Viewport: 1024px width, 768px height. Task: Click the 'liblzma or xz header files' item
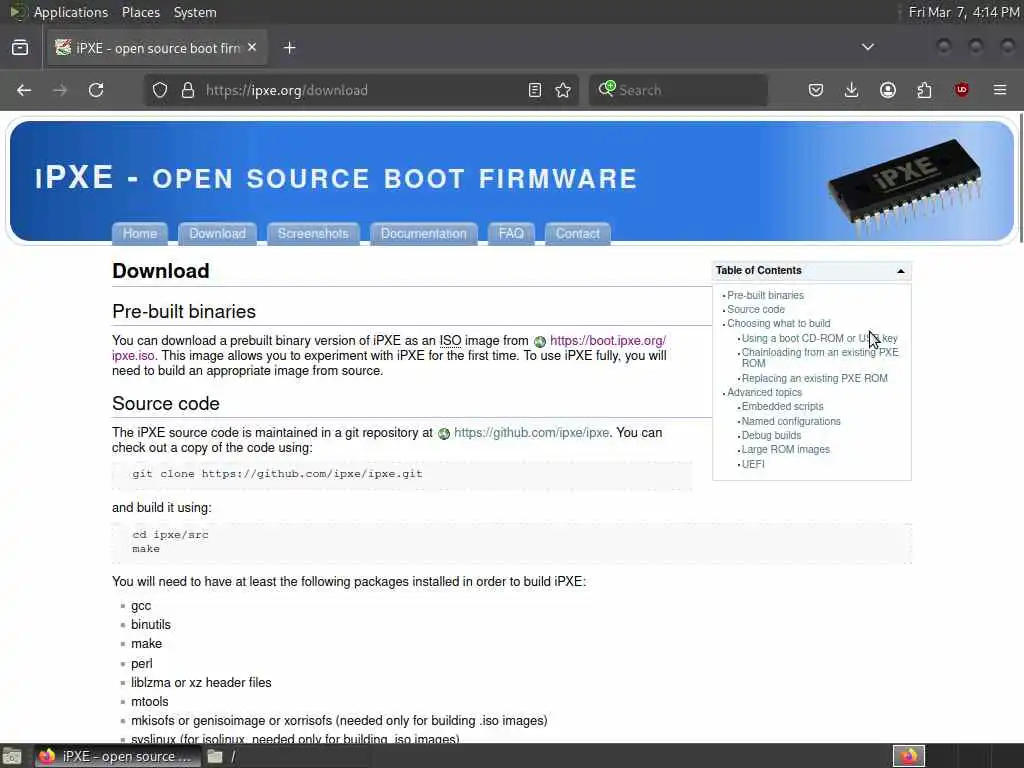pyautogui.click(x=201, y=682)
